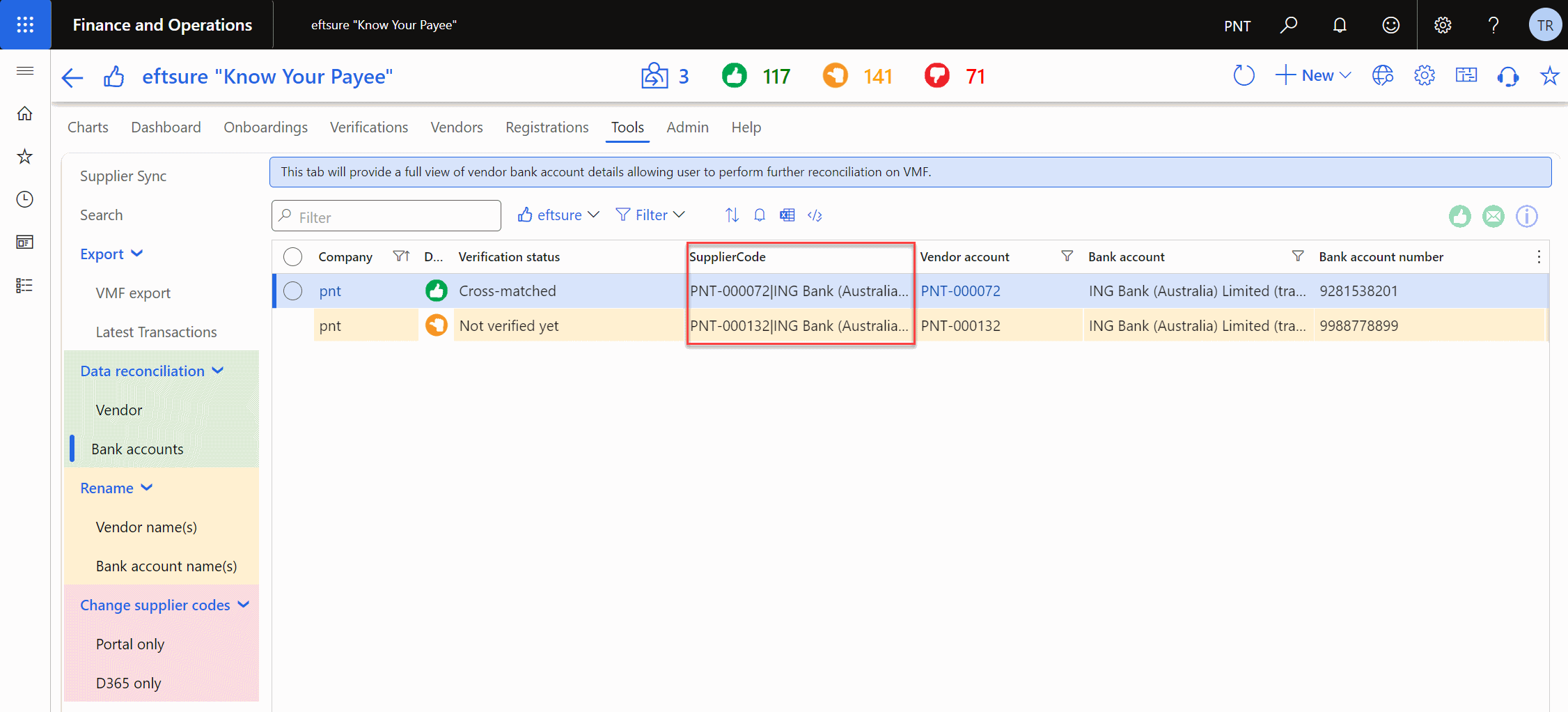Click the globe icon in the page header
The height and width of the screenshot is (712, 1568).
coord(1383,75)
